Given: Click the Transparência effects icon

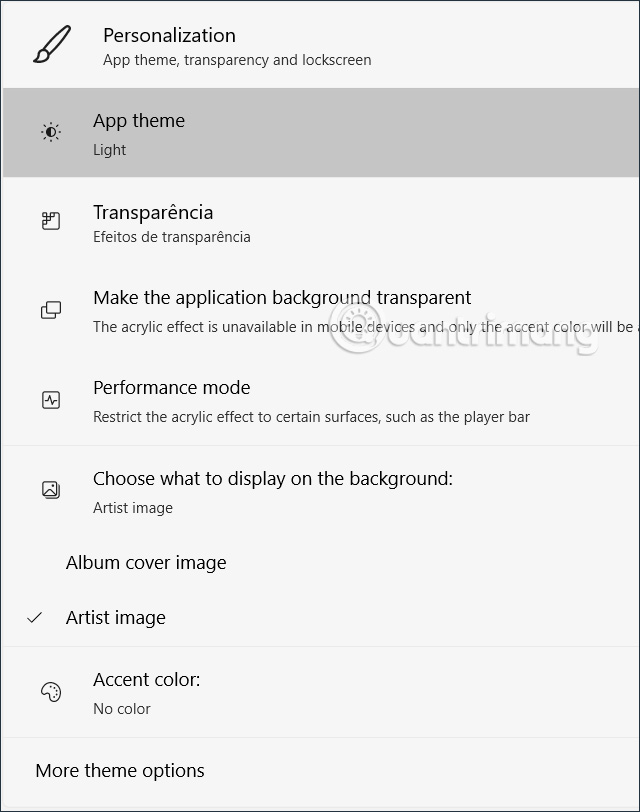Looking at the screenshot, I should [51, 222].
